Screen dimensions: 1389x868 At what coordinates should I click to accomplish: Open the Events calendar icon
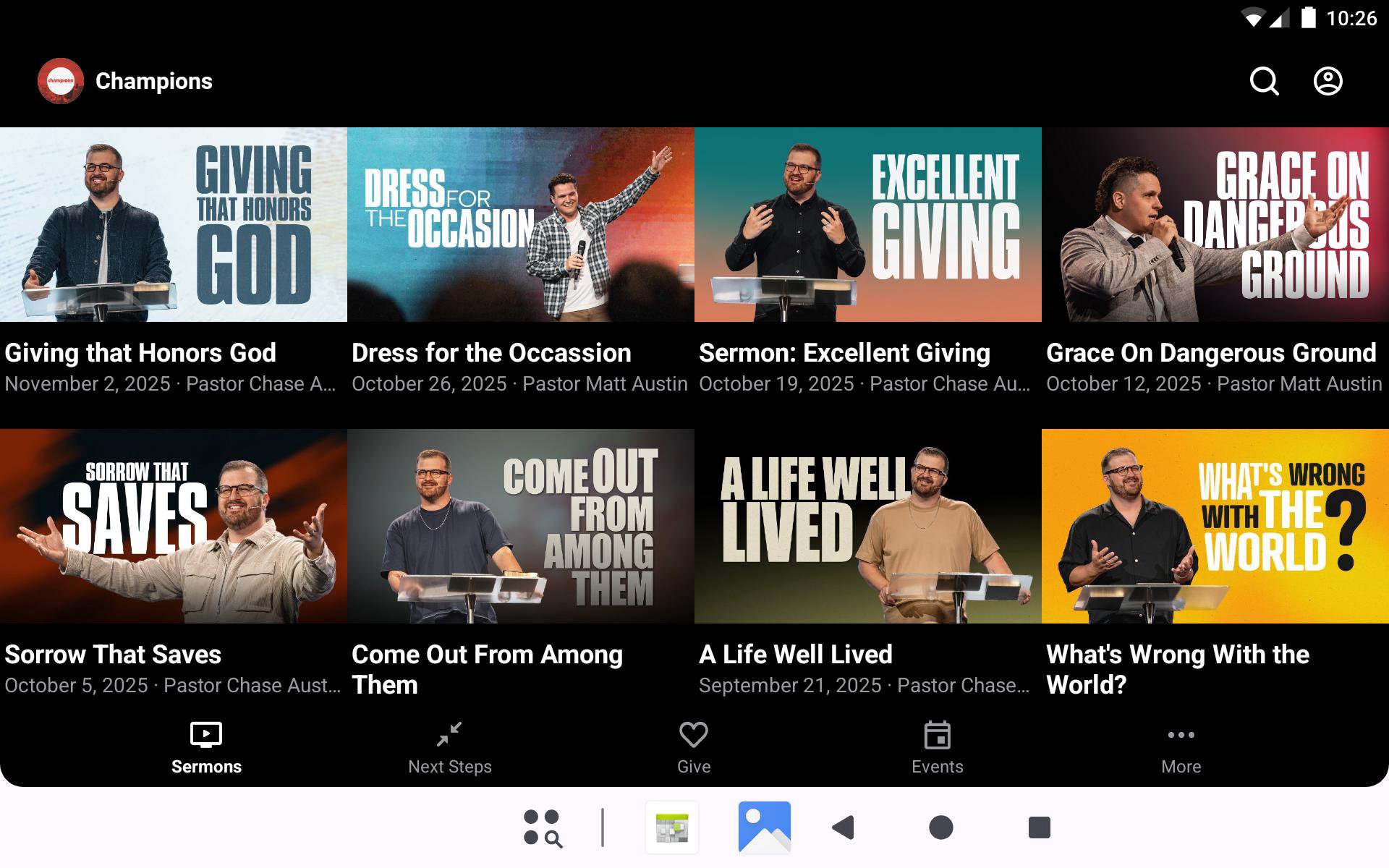pyautogui.click(x=937, y=736)
